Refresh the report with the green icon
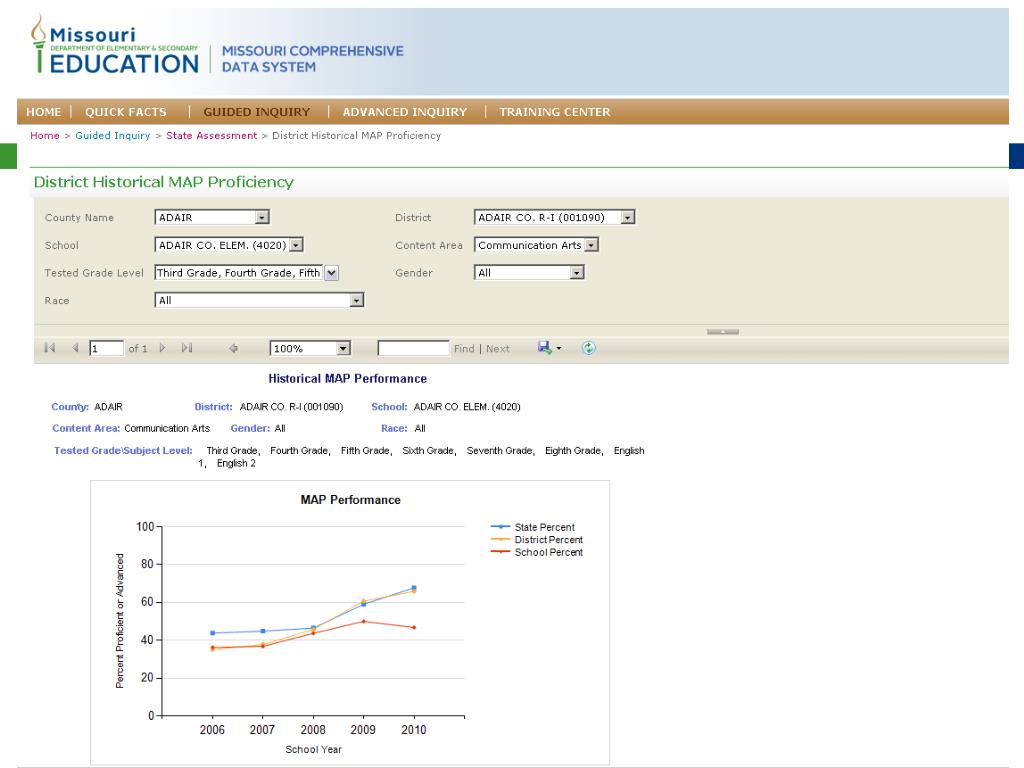 pyautogui.click(x=588, y=348)
